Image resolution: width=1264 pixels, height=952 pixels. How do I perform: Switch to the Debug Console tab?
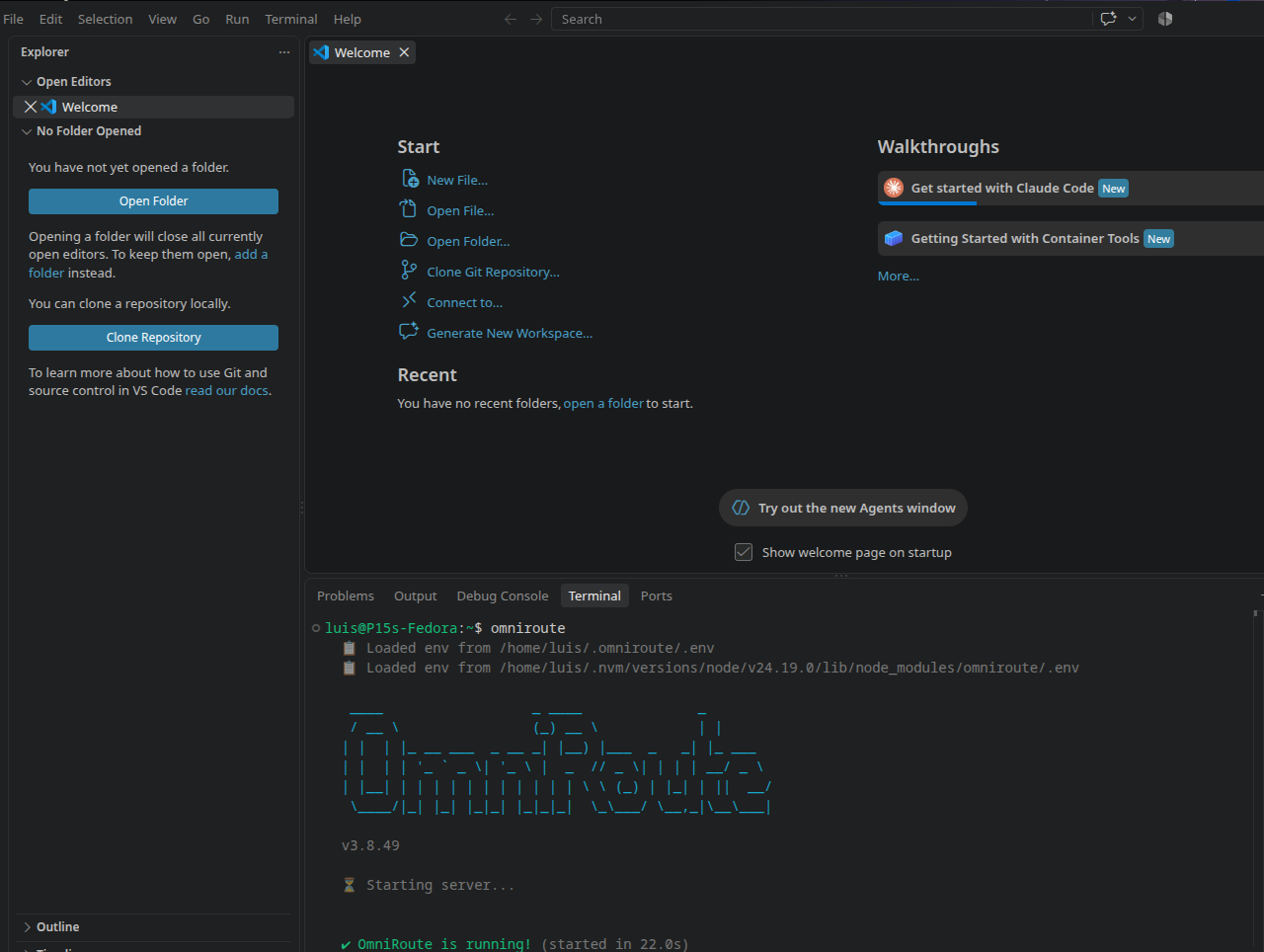pos(503,595)
